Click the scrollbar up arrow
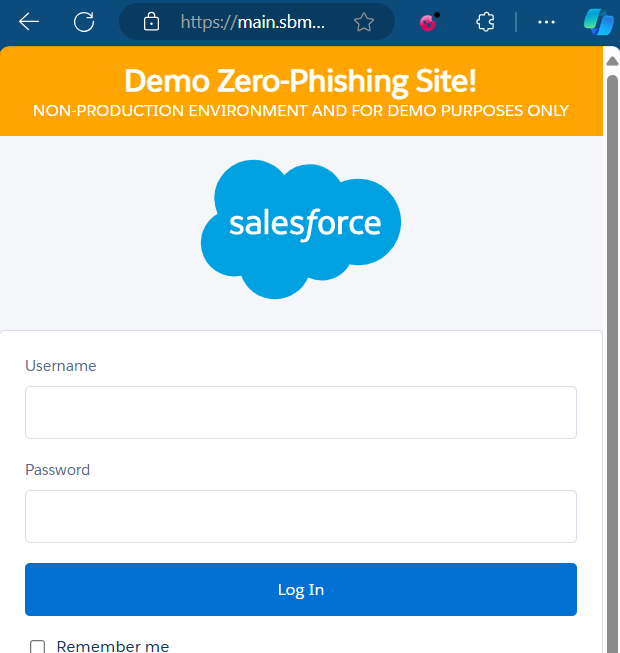620x653 pixels. tap(612, 59)
